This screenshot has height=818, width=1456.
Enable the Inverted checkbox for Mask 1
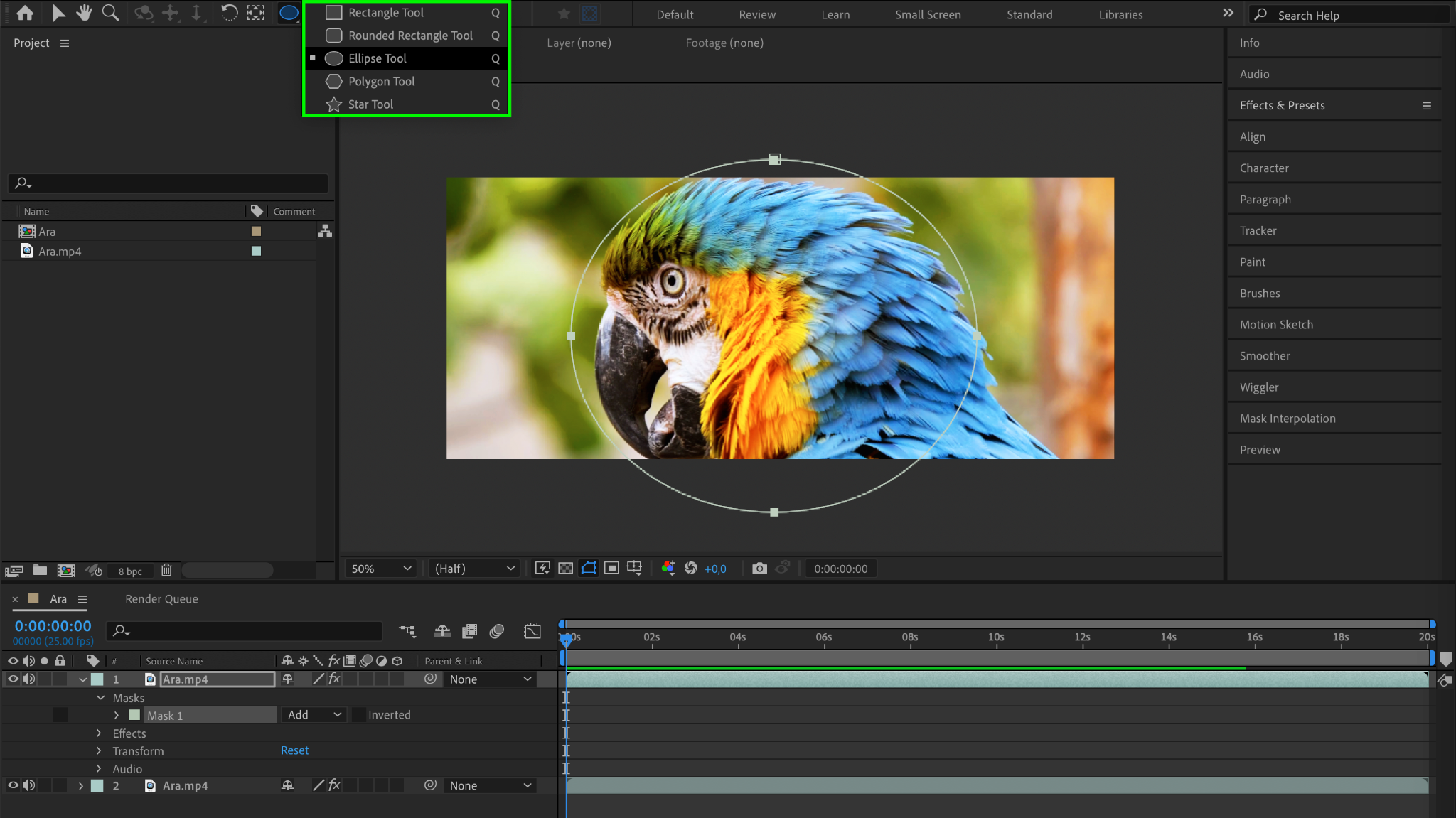359,715
